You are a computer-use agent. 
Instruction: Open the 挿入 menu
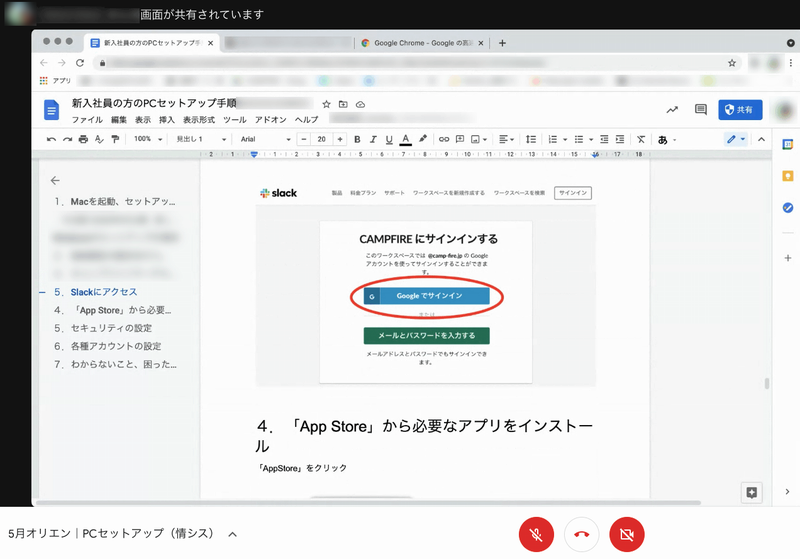(x=167, y=119)
